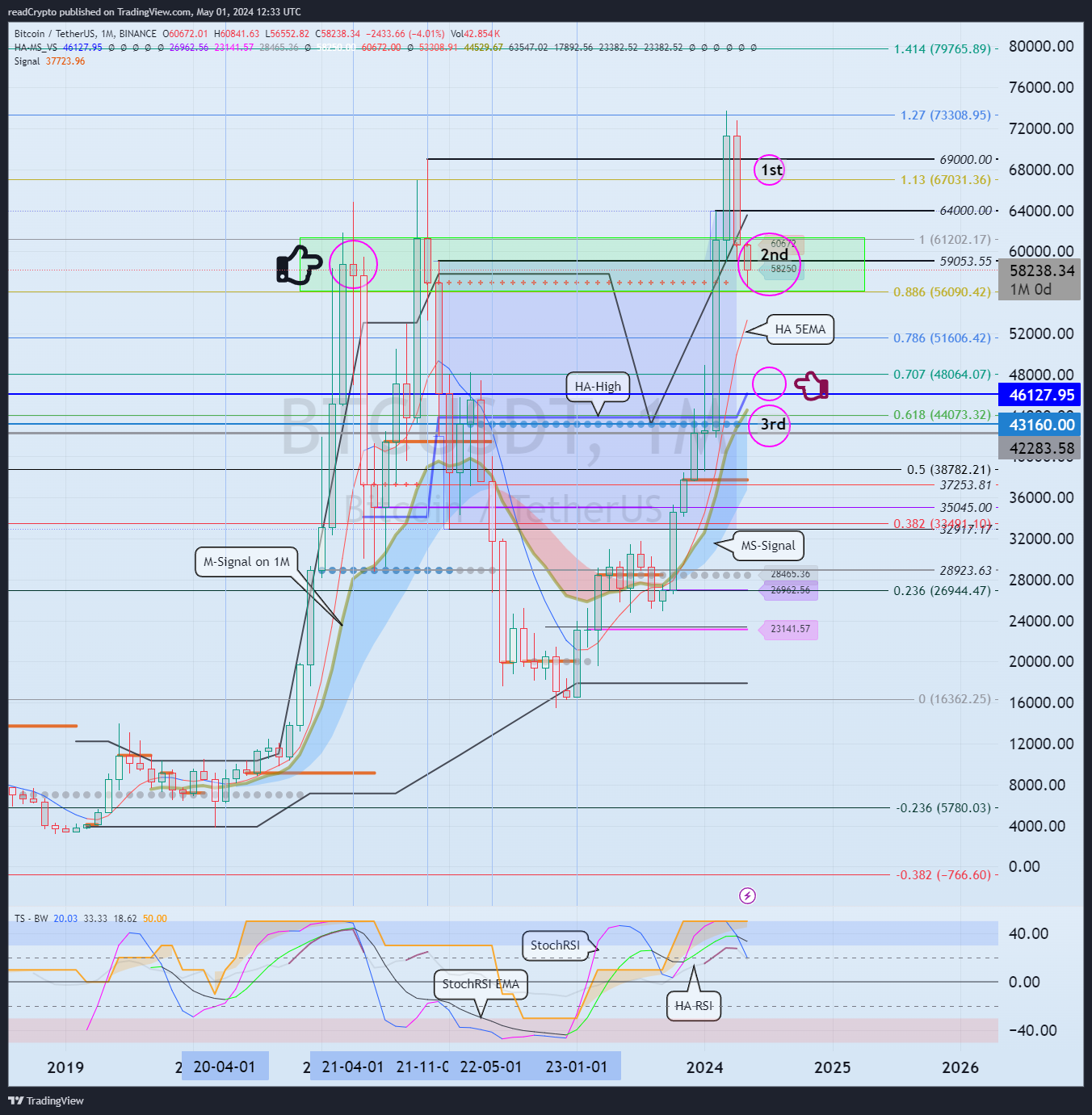Viewport: 1092px width, 1115px height.
Task: Click the Fibonacci label '0.5 (38782.21)'
Action: pyautogui.click(x=948, y=470)
